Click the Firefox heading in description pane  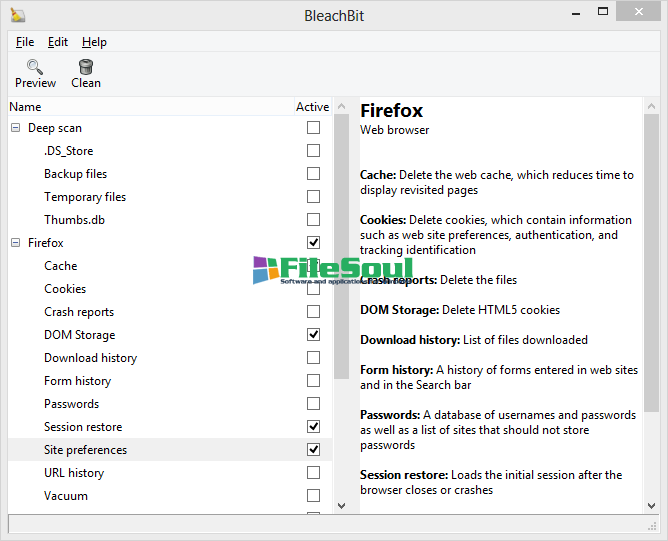coord(391,111)
